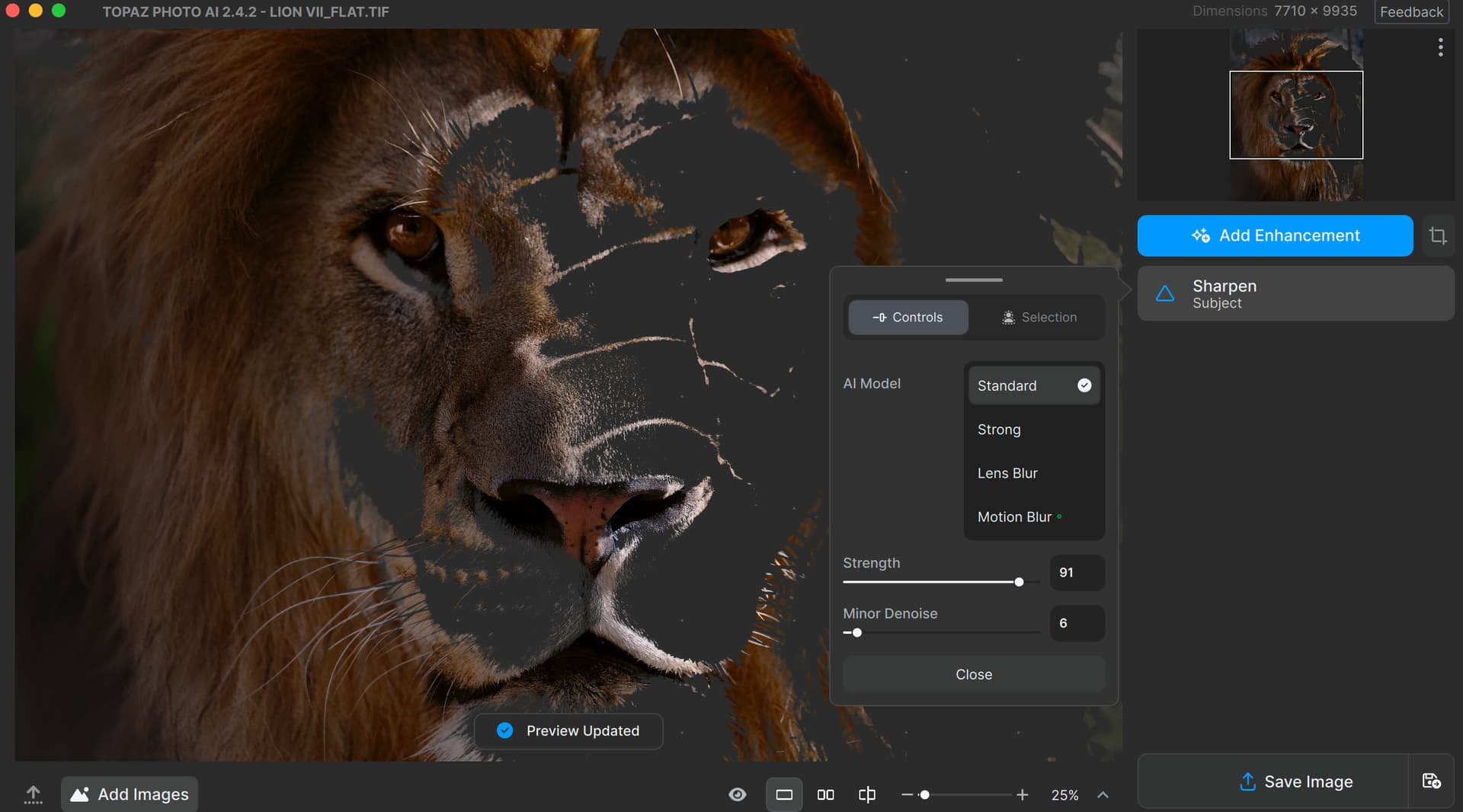
Task: Select the single view layout icon
Action: [x=784, y=794]
